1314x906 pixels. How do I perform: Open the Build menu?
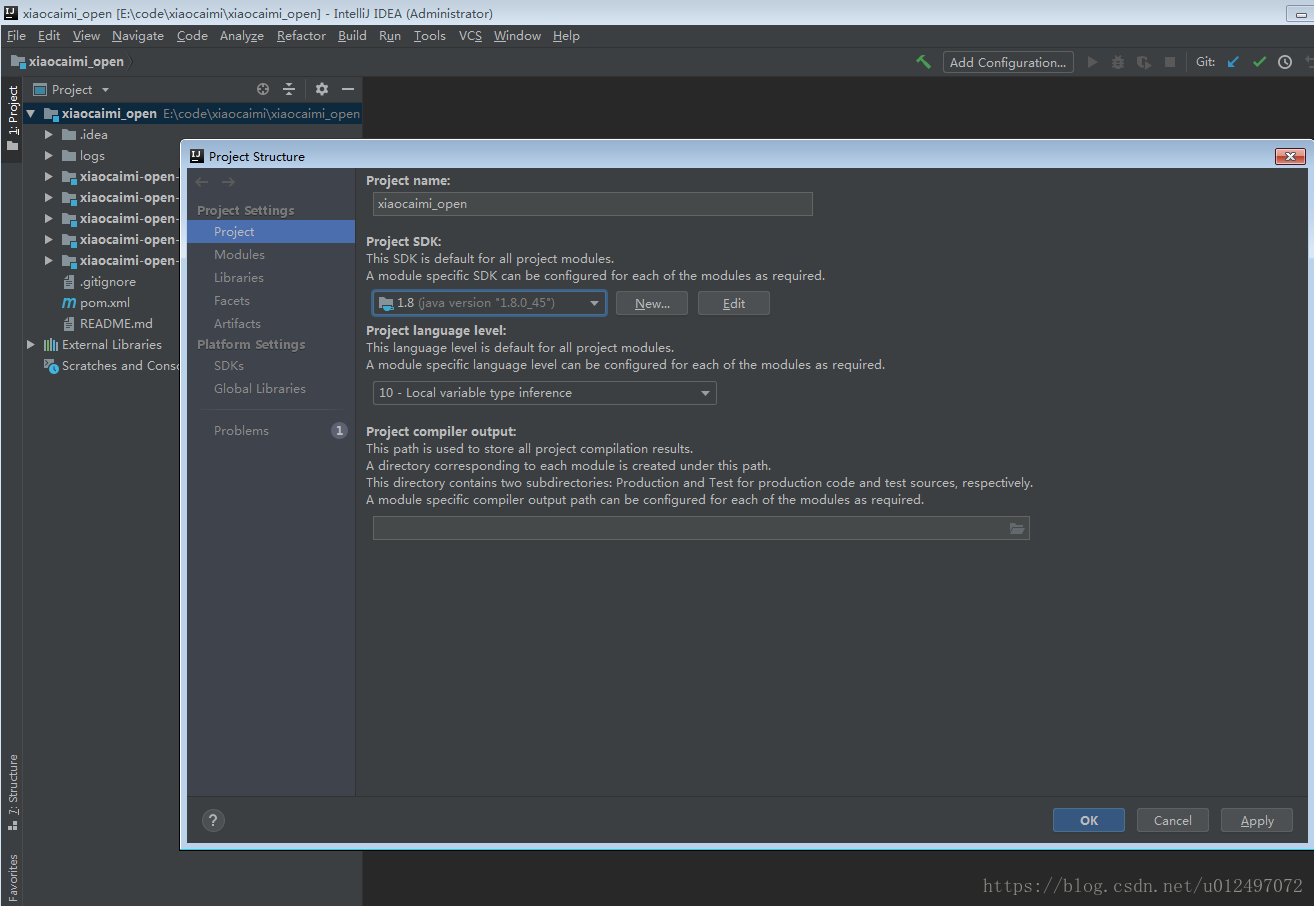[352, 36]
